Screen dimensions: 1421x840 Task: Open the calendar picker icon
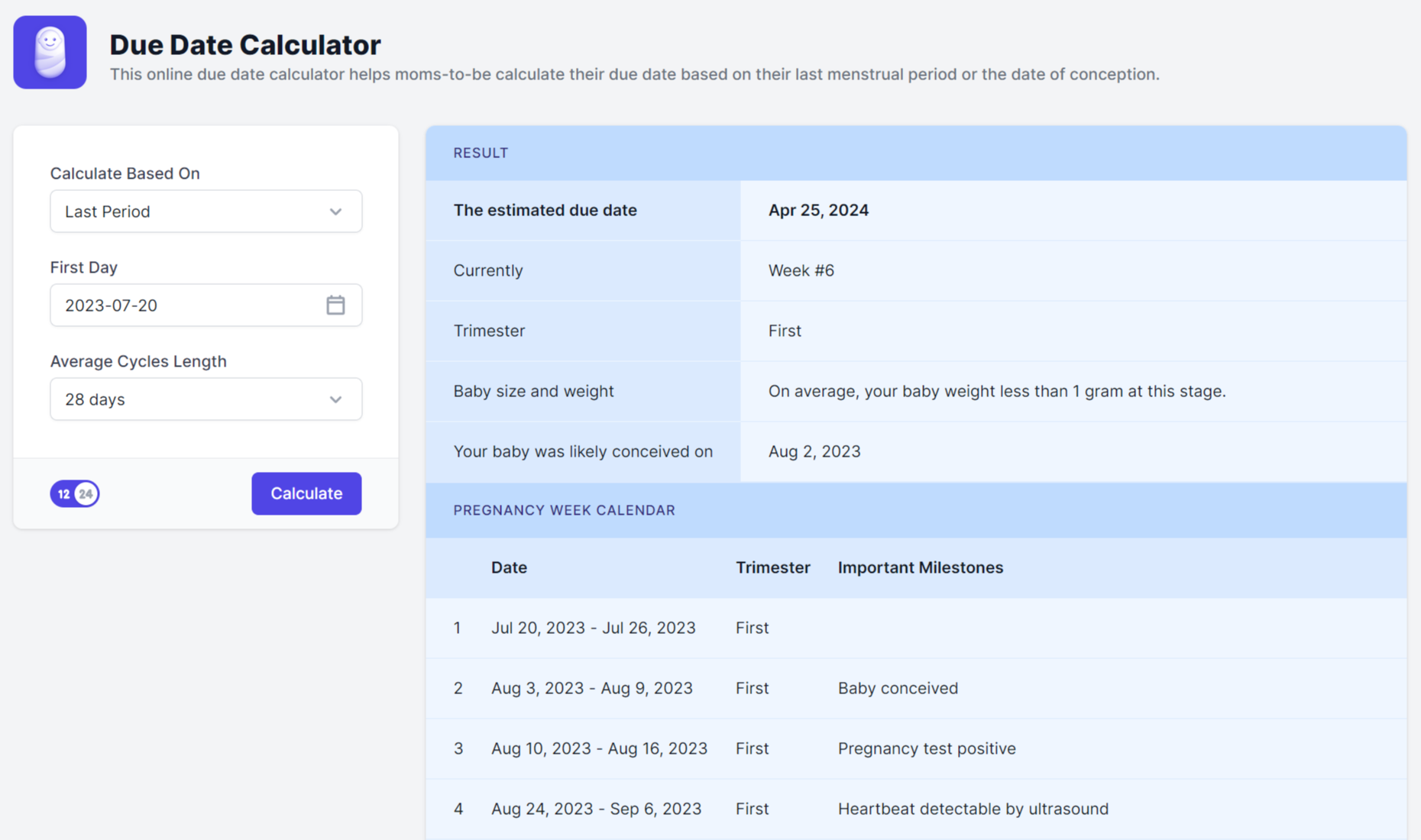(x=335, y=305)
